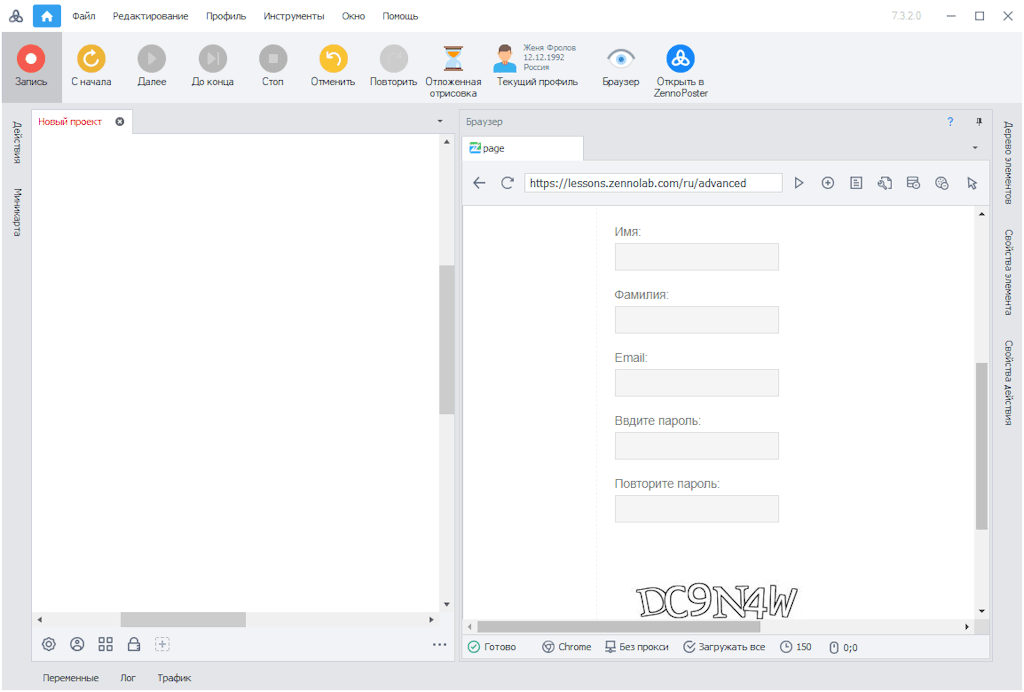1024x692 pixels.
Task: Switch to the Переменные tab
Action: point(71,678)
